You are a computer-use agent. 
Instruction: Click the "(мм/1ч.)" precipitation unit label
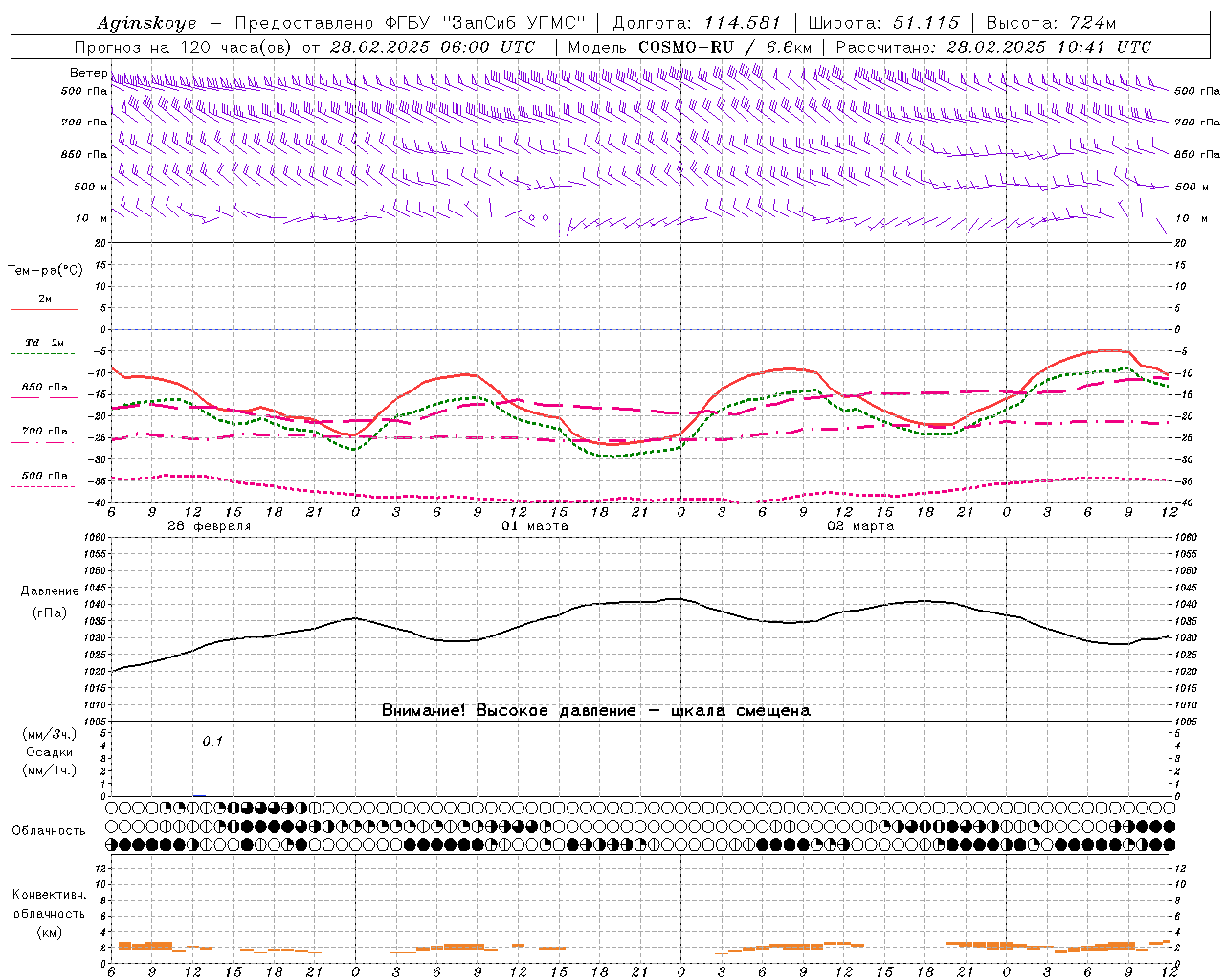[49, 770]
